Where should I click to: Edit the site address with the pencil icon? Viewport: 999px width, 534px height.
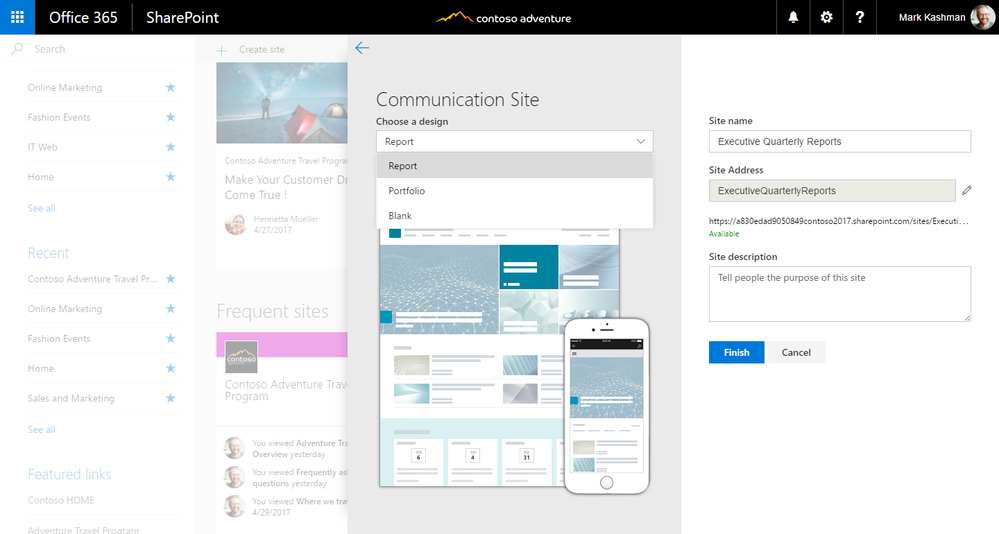[x=967, y=190]
